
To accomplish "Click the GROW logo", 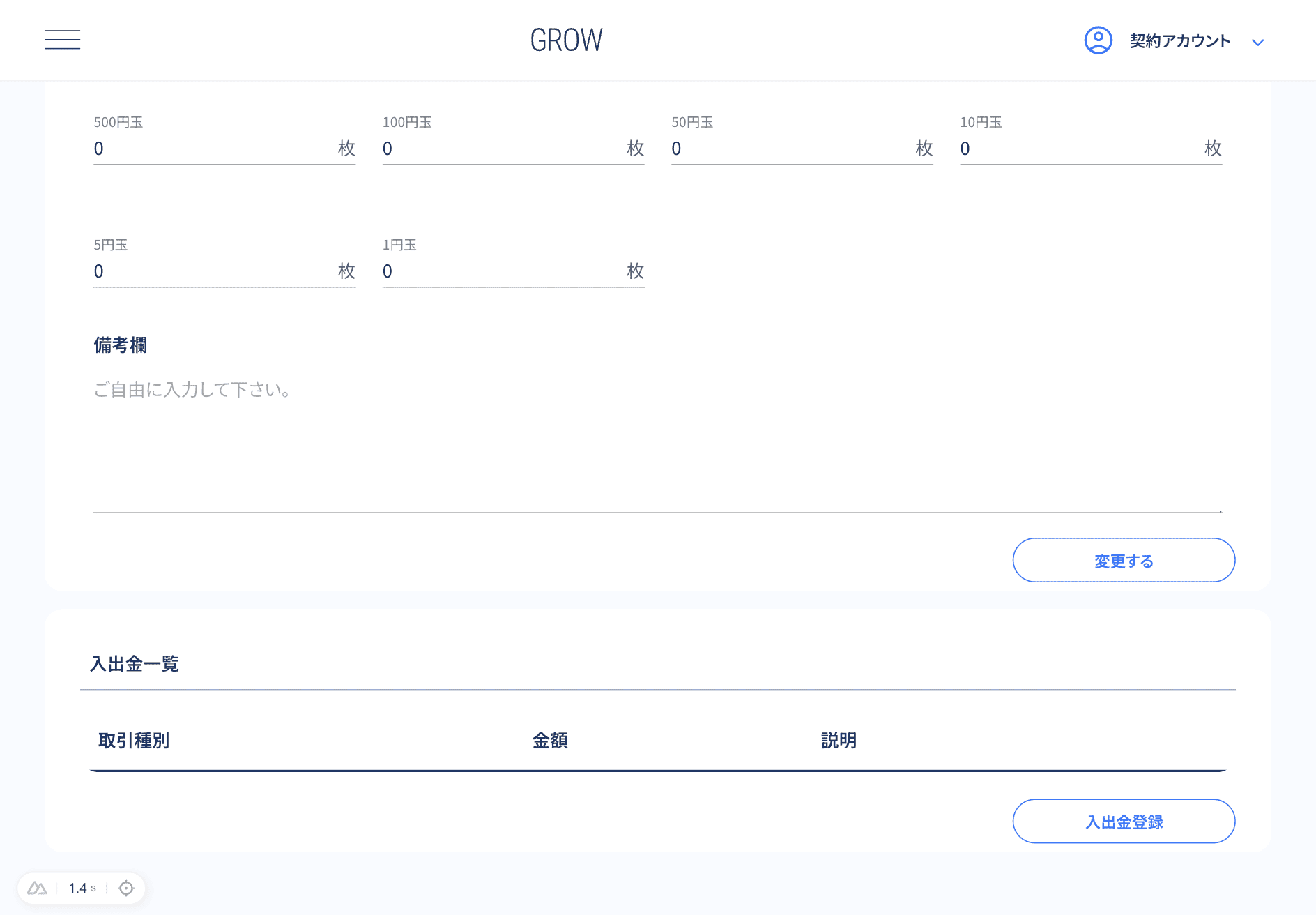I will coord(566,40).
